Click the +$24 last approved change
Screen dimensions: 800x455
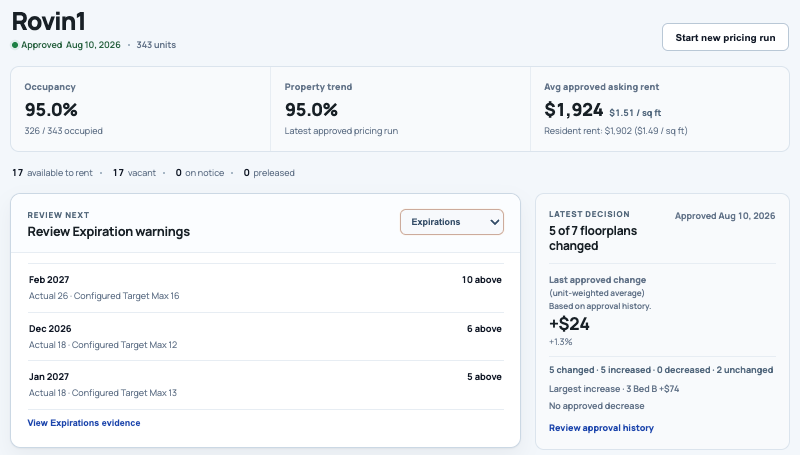click(569, 324)
